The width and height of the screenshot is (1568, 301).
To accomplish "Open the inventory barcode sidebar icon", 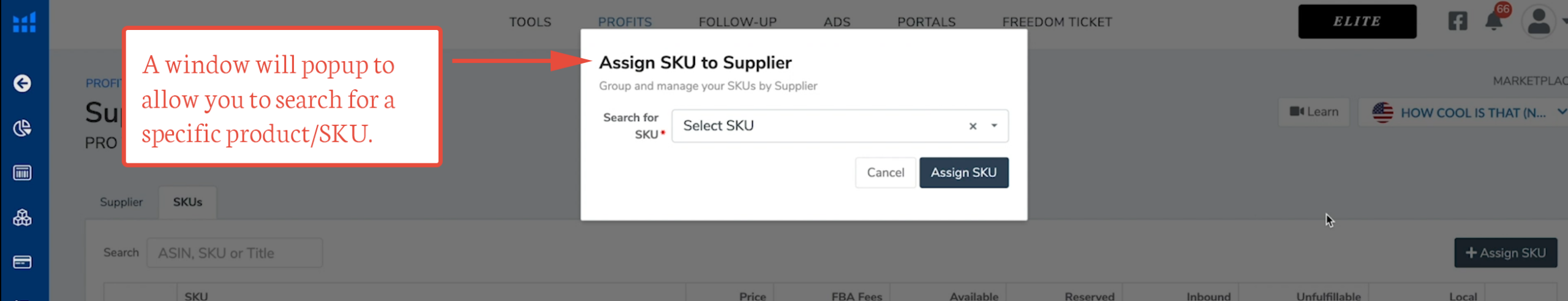I will click(23, 173).
